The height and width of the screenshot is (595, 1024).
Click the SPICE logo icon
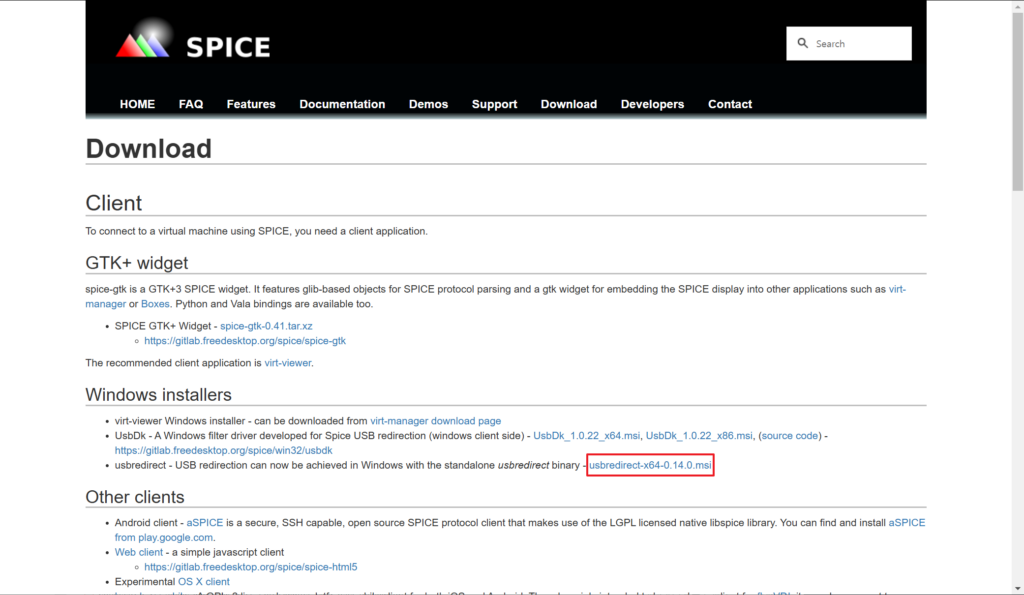(x=144, y=42)
